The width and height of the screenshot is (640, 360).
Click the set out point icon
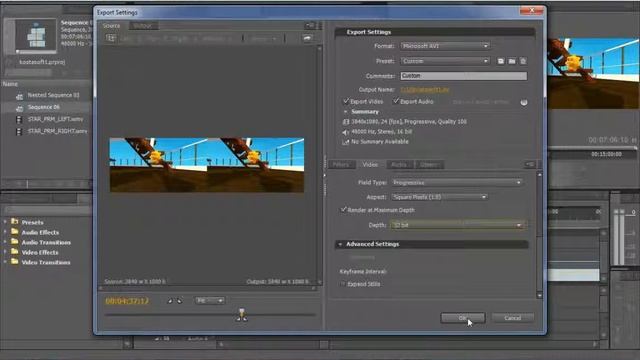pyautogui.click(x=180, y=301)
